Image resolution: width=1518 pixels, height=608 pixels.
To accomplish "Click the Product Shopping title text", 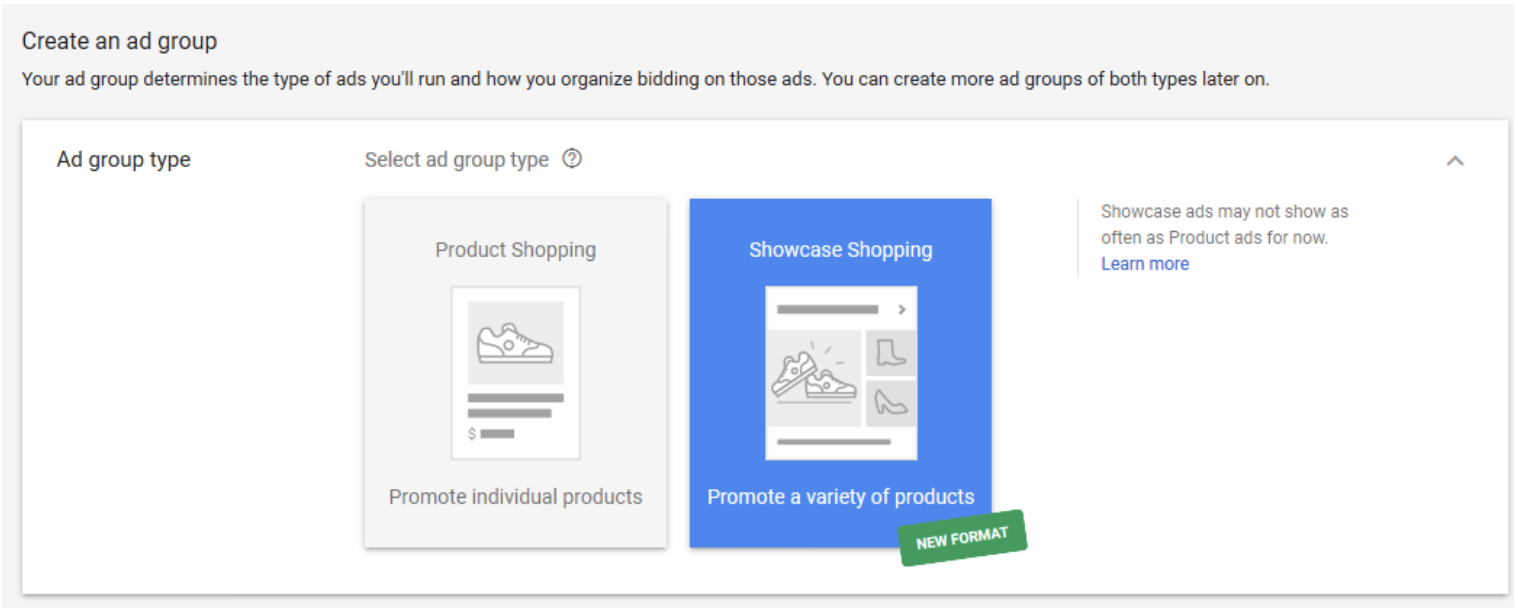I will pyautogui.click(x=515, y=250).
